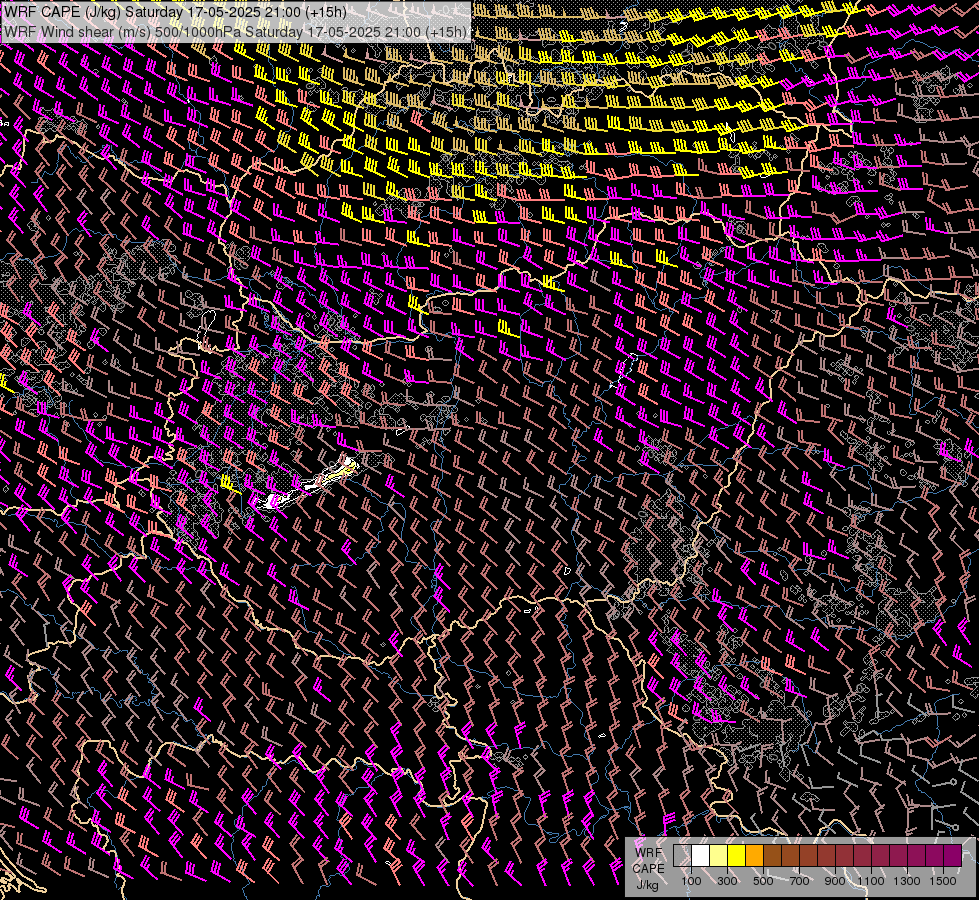This screenshot has height=900, width=979.
Task: Select the white CAPE legend swatch
Action: tap(700, 855)
